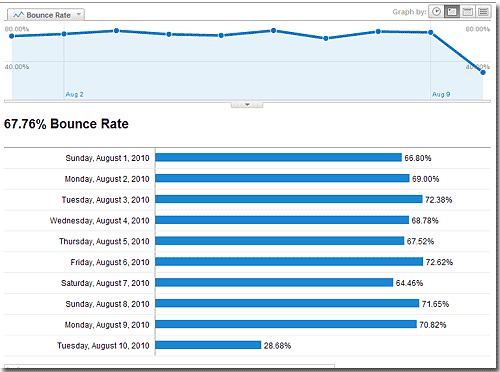
Task: Select the last data point at 40% drop
Action: (483, 72)
